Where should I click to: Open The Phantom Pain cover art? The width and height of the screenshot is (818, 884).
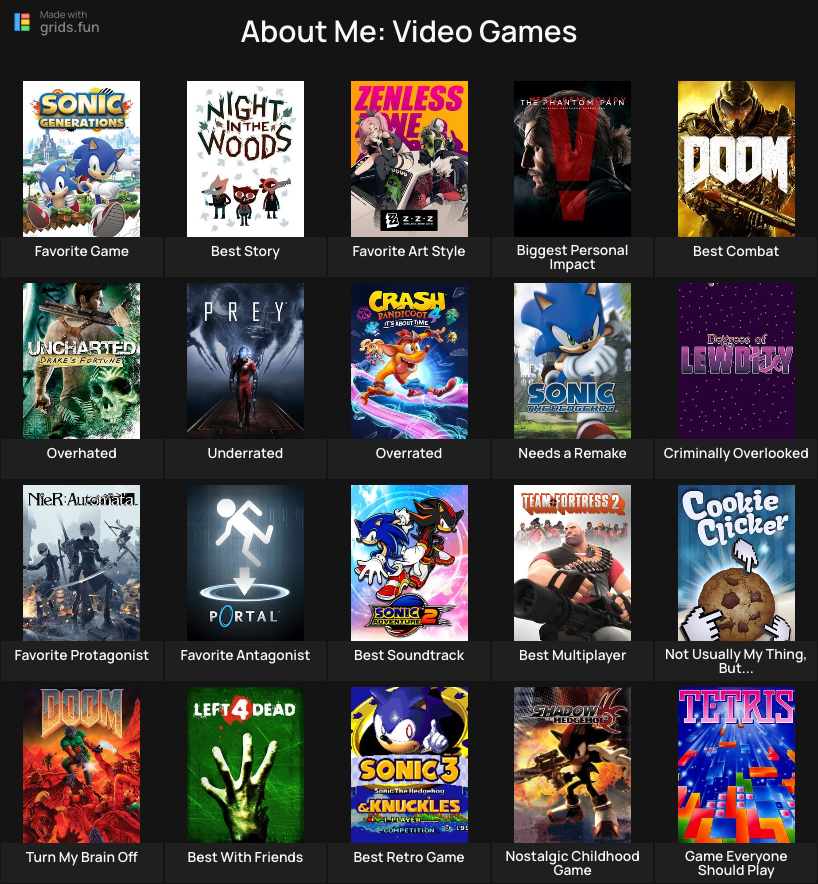point(572,159)
